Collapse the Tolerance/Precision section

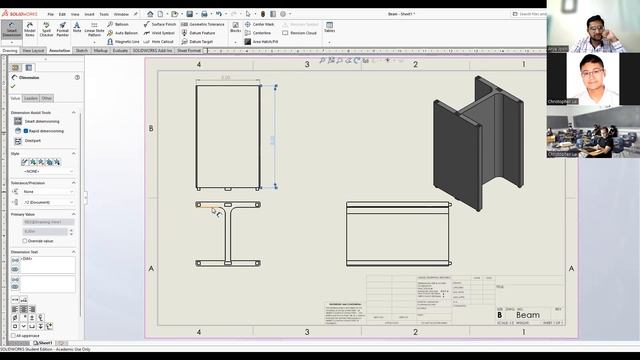click(74, 183)
